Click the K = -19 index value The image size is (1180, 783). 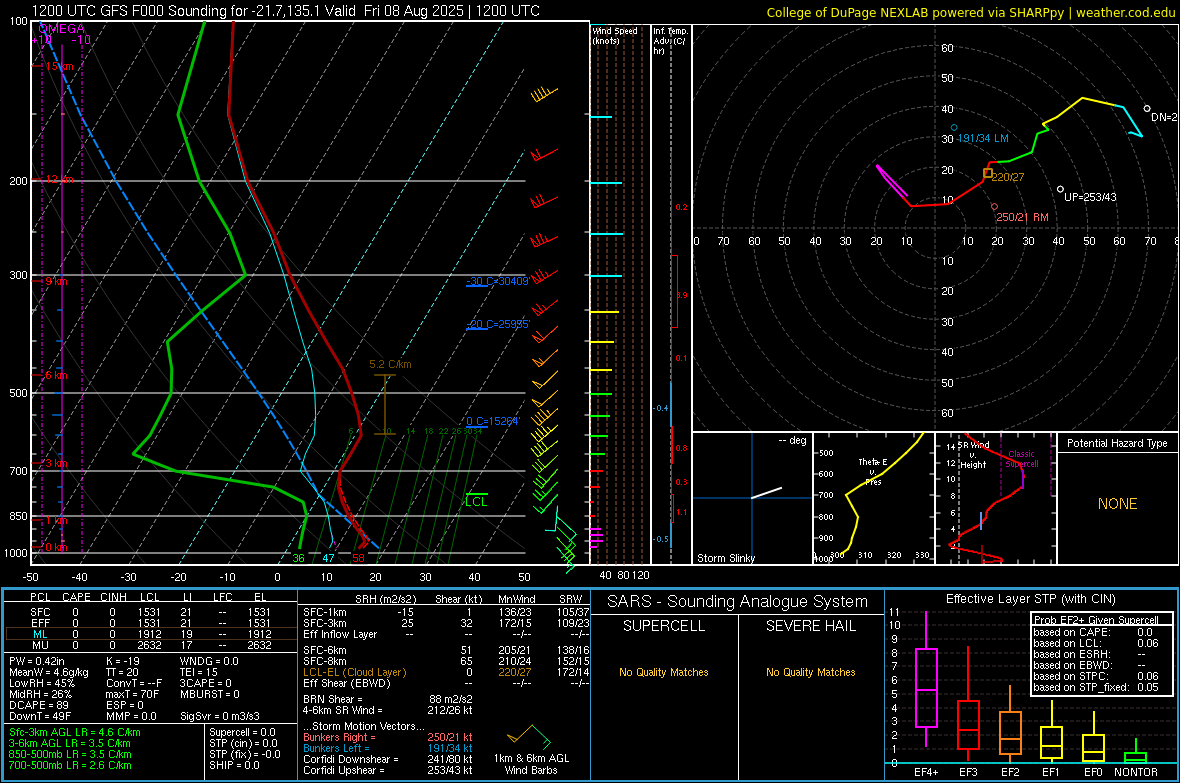(123, 661)
